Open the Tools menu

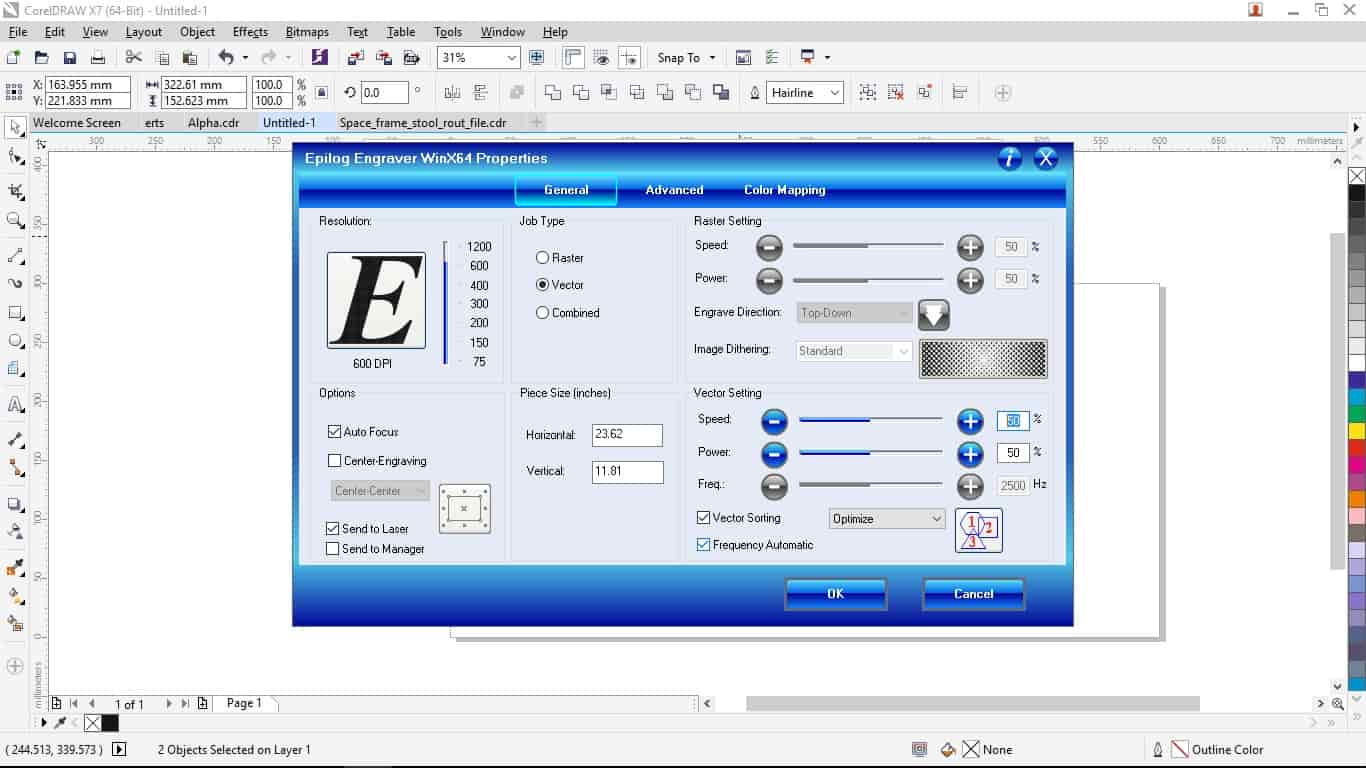tap(448, 32)
